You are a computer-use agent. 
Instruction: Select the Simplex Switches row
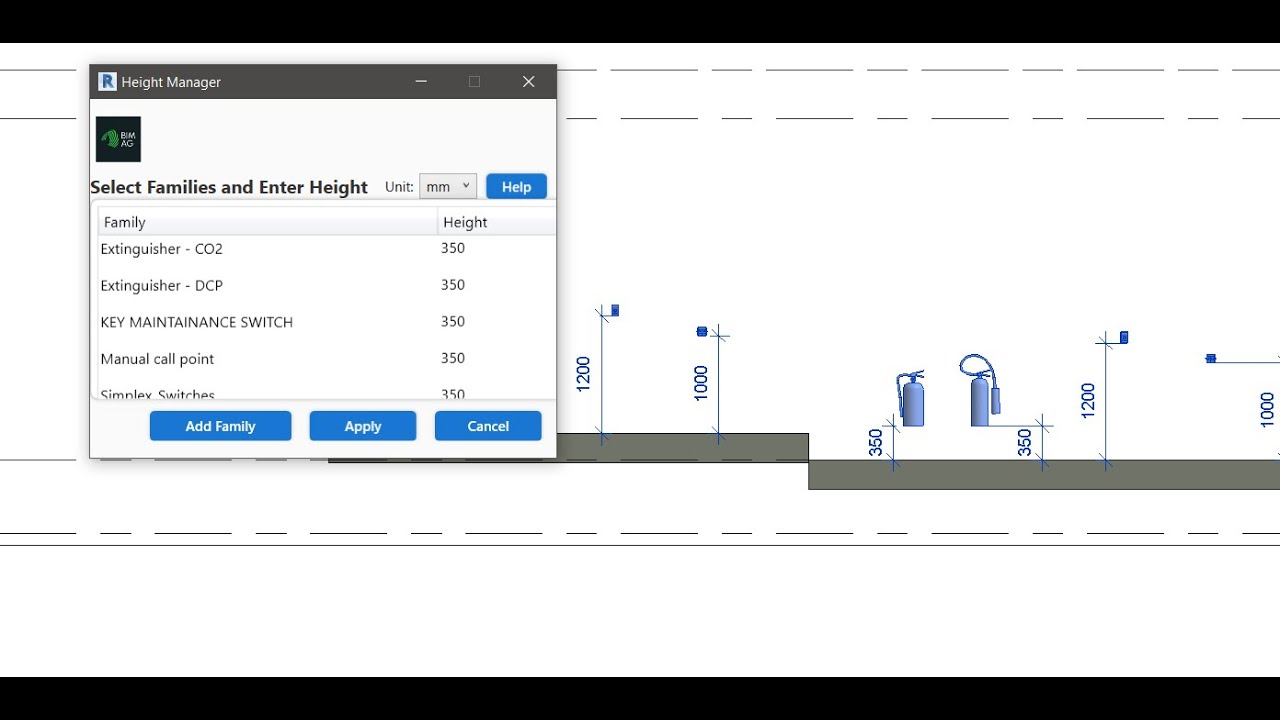(x=326, y=391)
